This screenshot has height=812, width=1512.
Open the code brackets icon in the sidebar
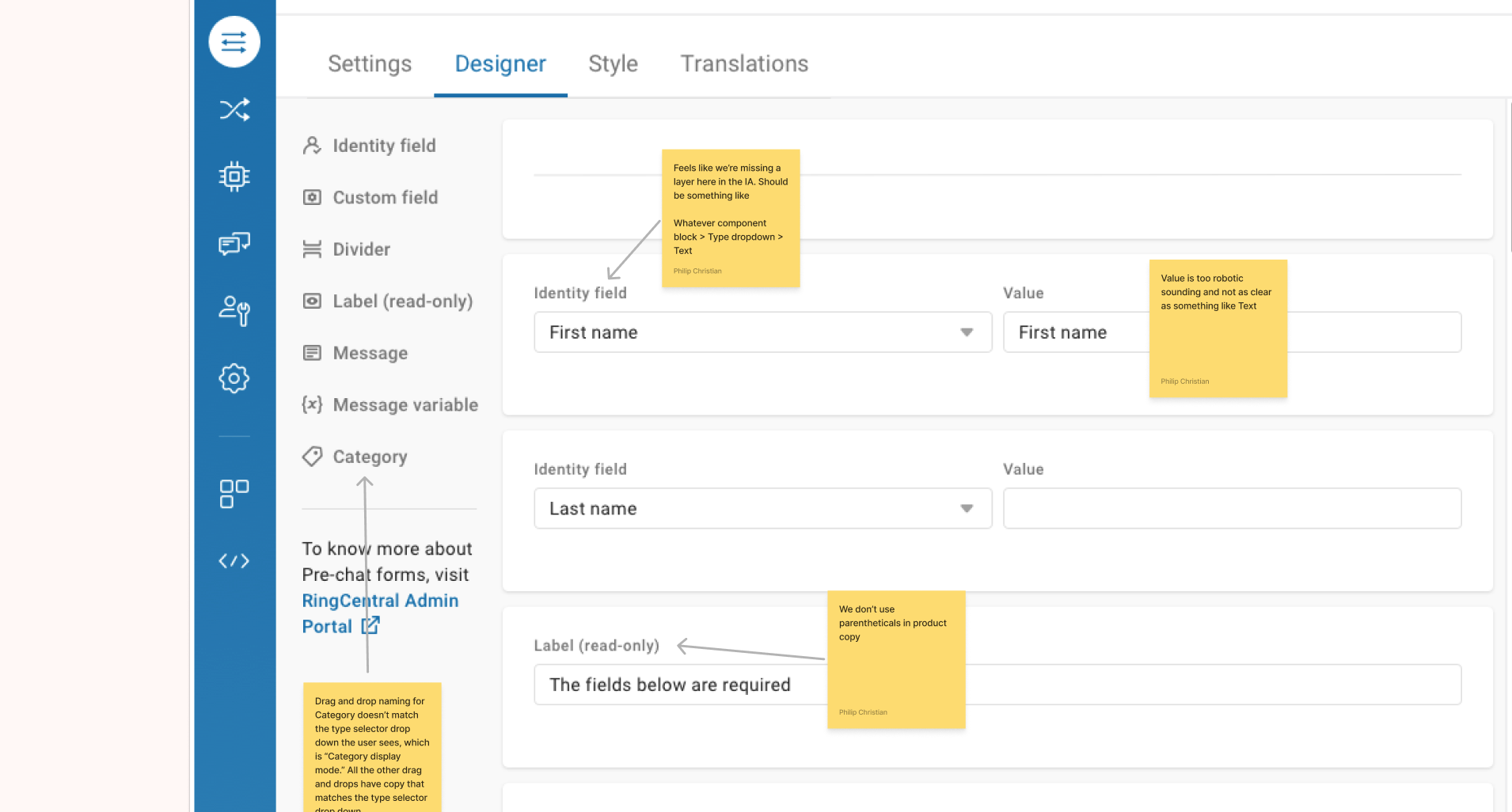click(234, 561)
